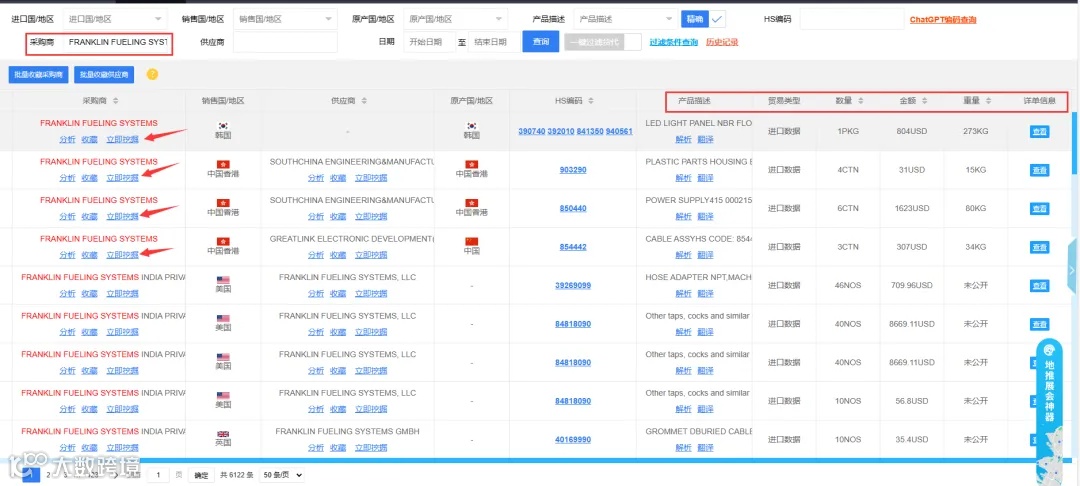Open the 进口国/地区 dropdown

pyautogui.click(x=115, y=19)
